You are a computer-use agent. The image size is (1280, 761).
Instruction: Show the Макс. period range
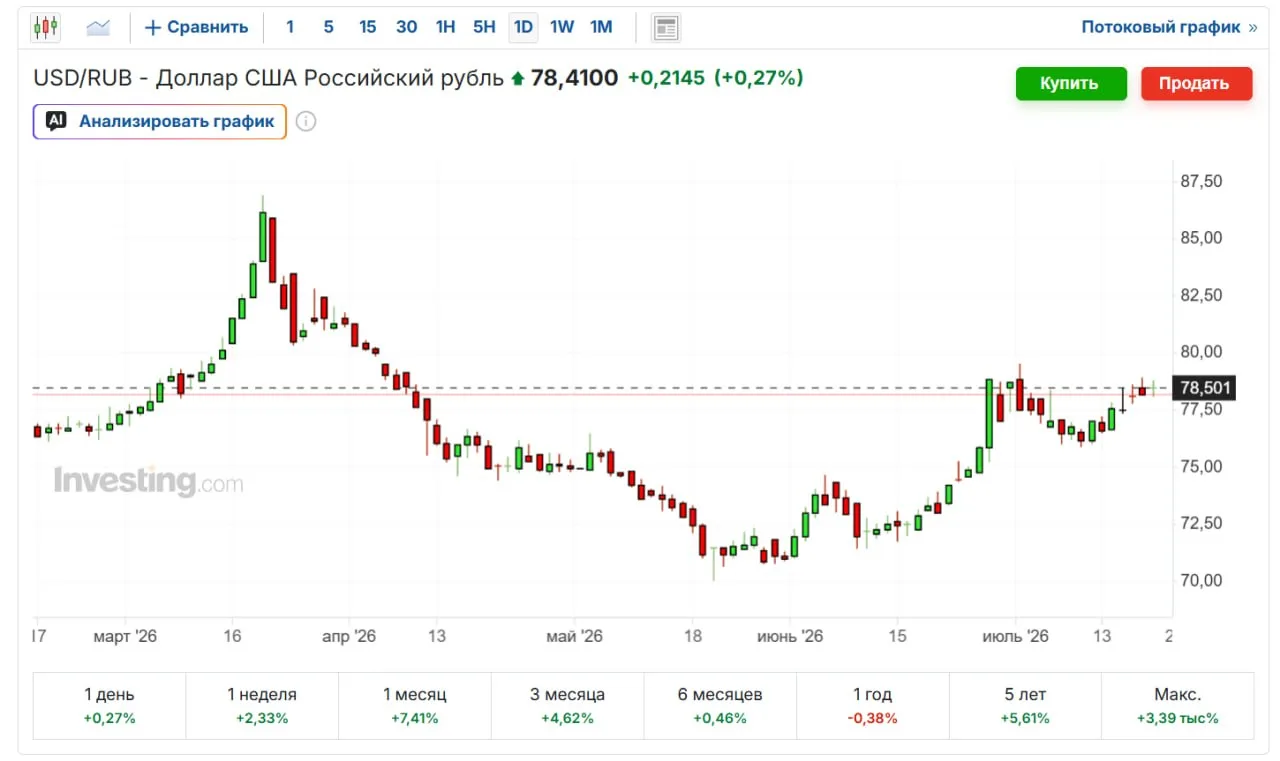(1177, 704)
